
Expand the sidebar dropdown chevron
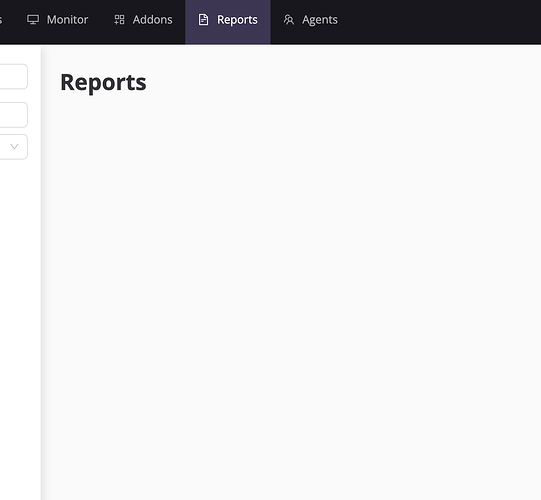tap(14, 147)
